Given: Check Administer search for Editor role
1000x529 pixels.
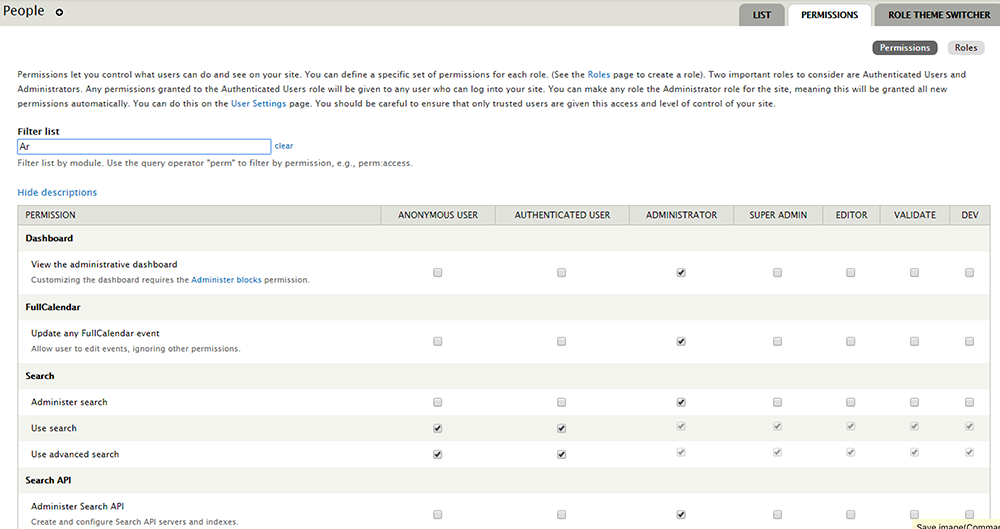Looking at the screenshot, I should (x=850, y=402).
